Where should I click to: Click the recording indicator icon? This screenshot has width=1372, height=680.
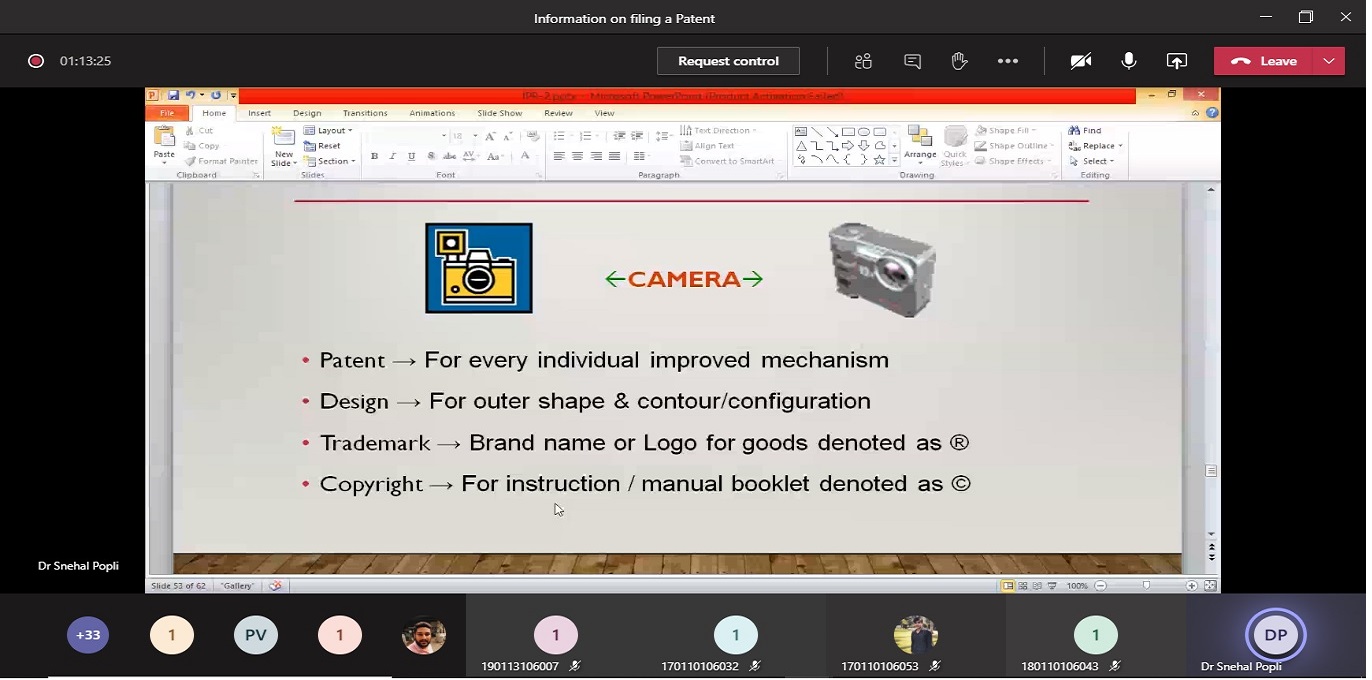coord(36,61)
